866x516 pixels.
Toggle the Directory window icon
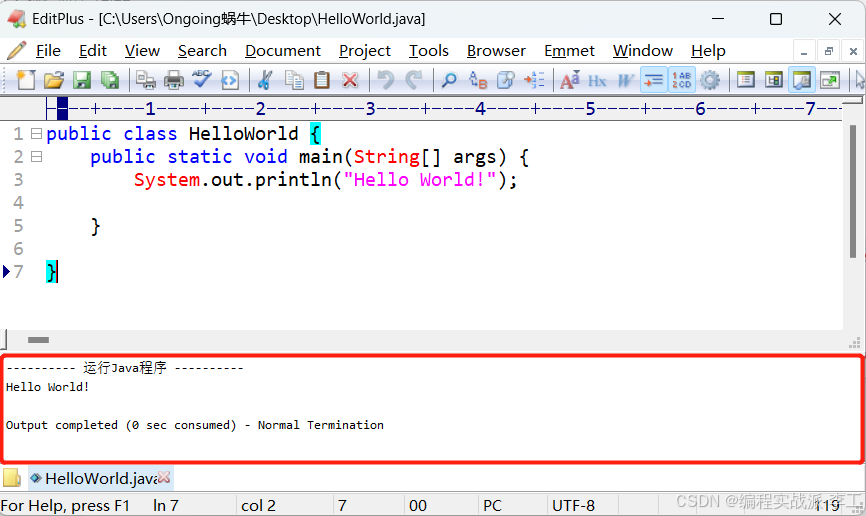(746, 80)
